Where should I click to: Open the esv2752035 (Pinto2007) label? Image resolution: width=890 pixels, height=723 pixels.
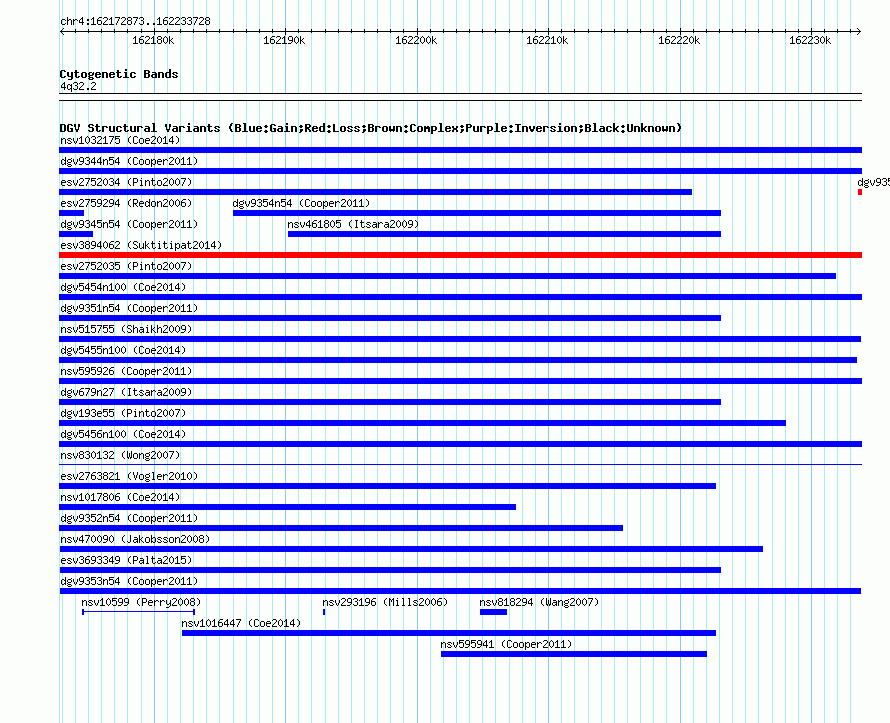[126, 266]
